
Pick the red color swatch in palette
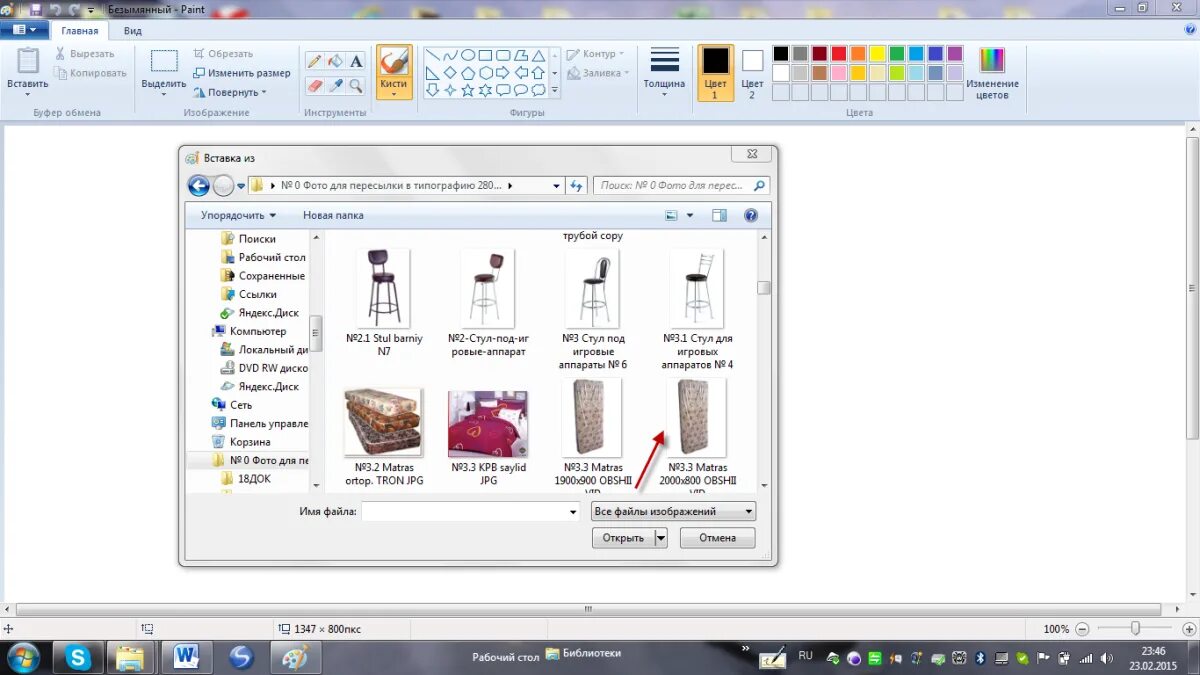[x=839, y=54]
